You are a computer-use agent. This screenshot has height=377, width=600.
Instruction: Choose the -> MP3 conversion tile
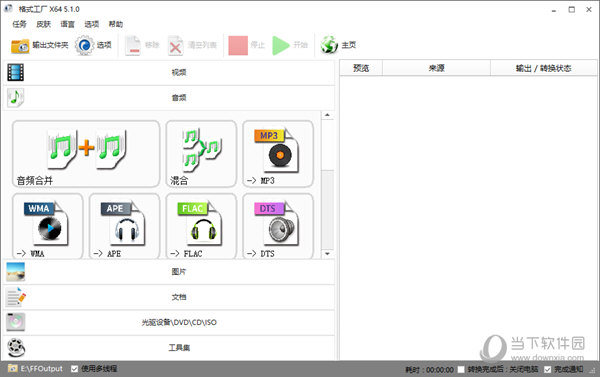(x=278, y=154)
